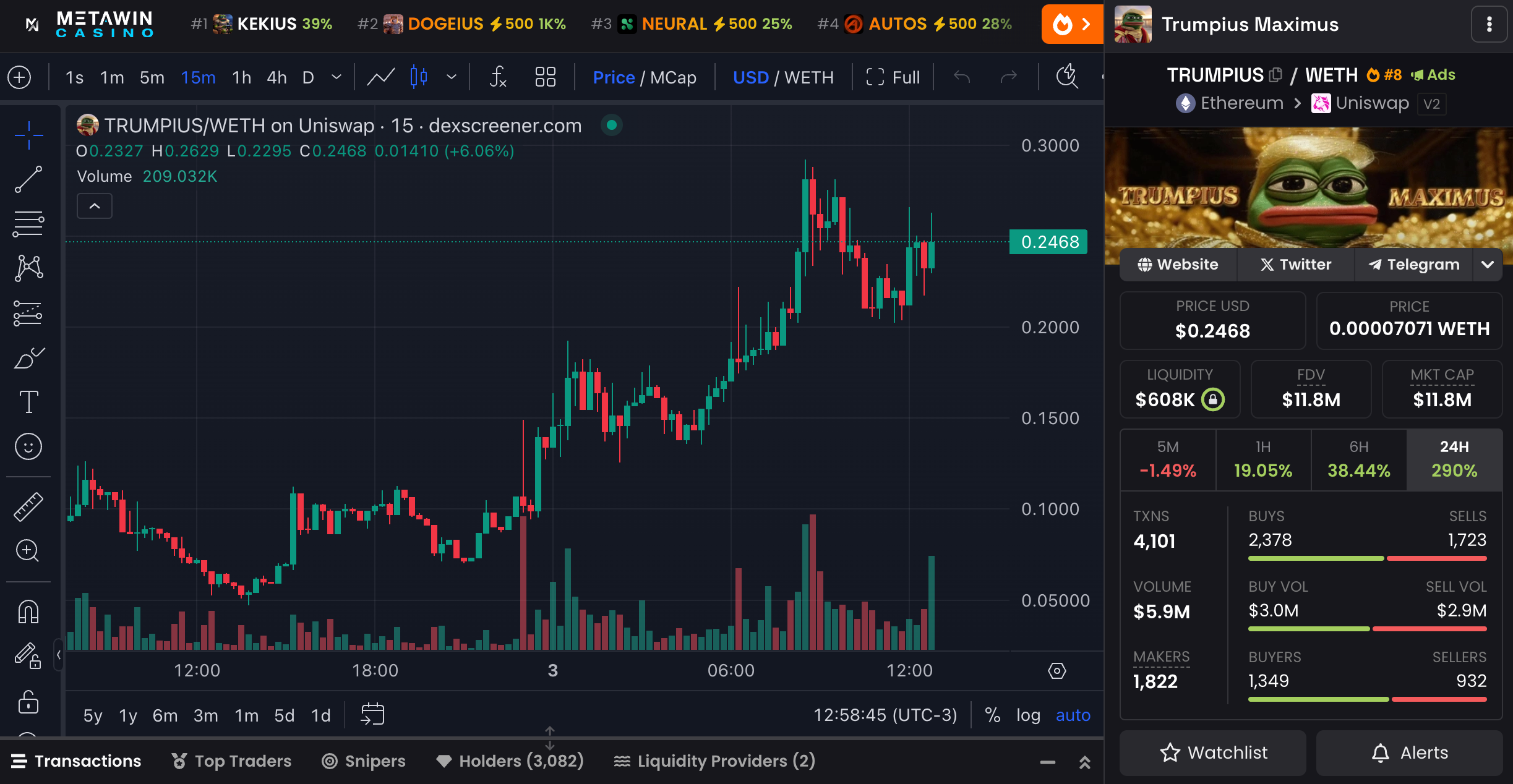Add a symbol with the plus icon
Viewport: 1513px width, 784px height.
point(19,77)
